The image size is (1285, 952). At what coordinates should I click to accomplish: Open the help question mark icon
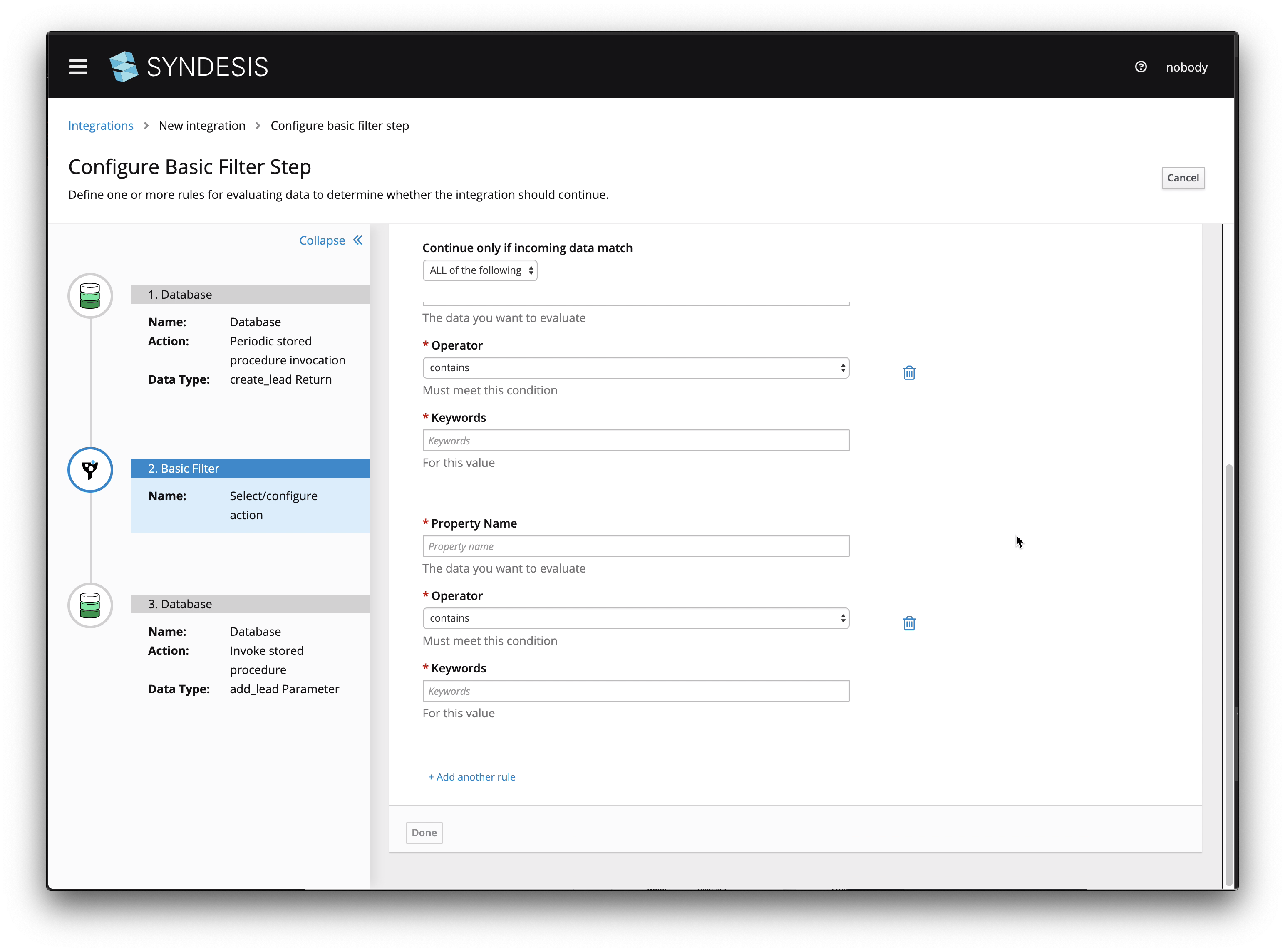[1141, 67]
